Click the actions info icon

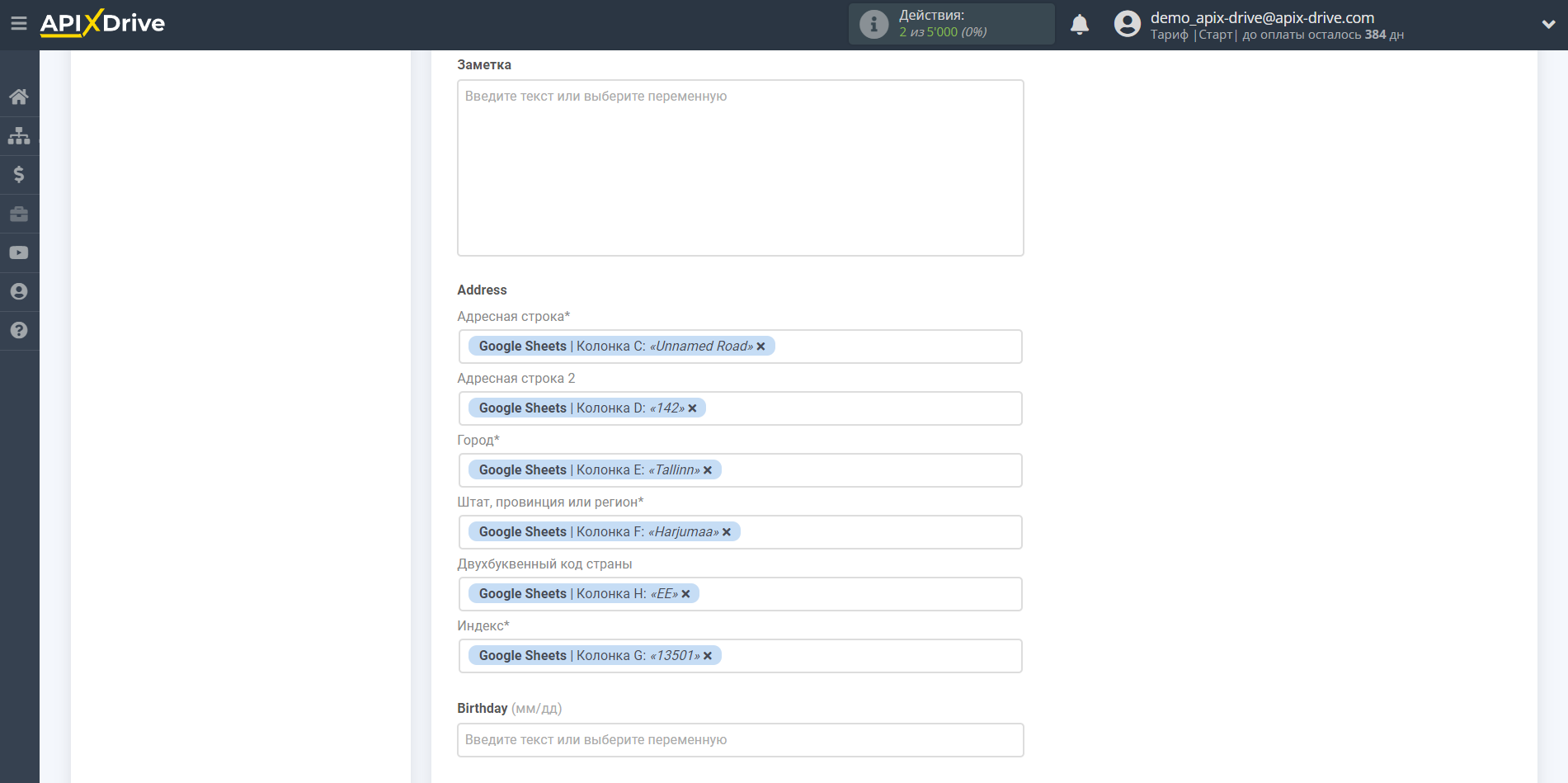(x=874, y=24)
